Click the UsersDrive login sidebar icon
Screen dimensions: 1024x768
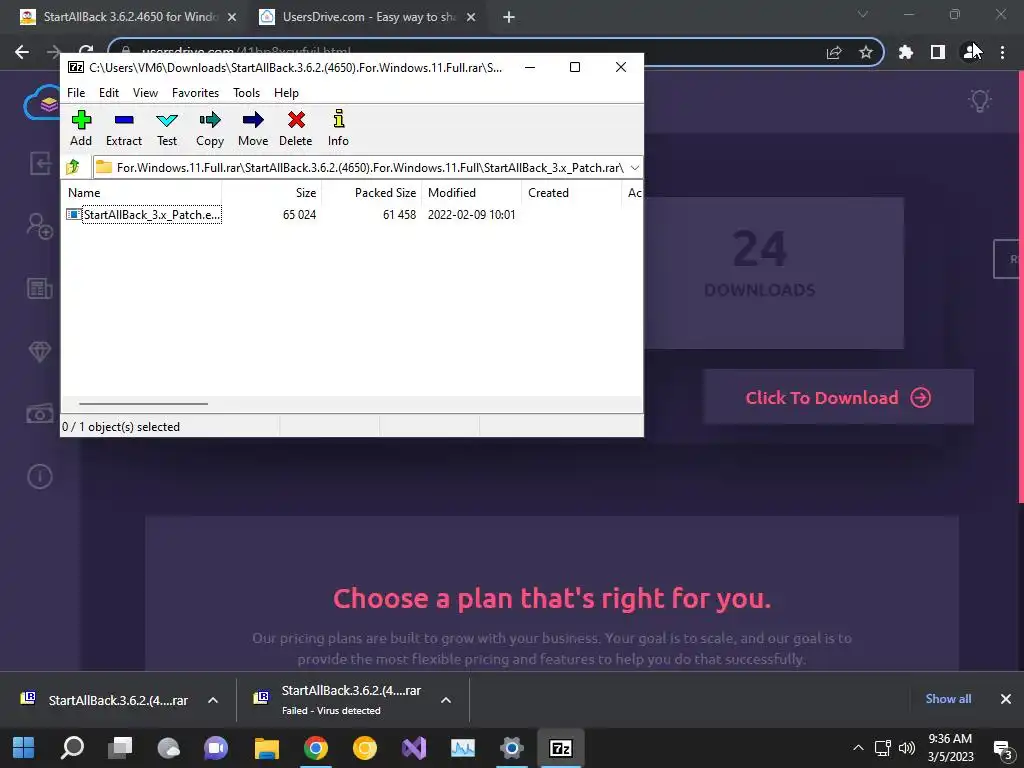[40, 163]
